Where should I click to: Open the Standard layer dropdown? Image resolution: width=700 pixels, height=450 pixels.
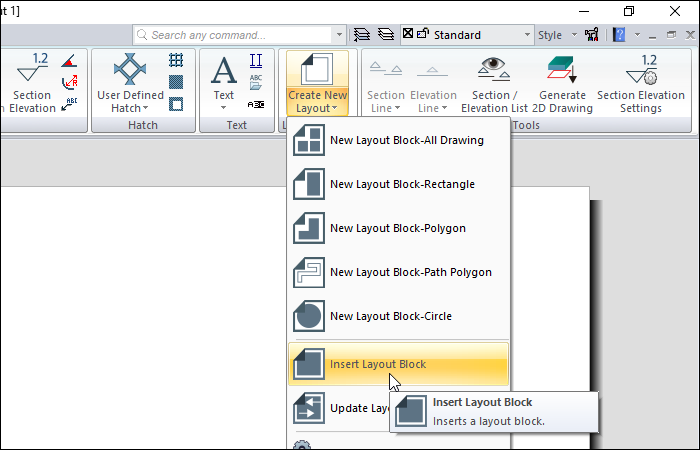pyautogui.click(x=466, y=35)
